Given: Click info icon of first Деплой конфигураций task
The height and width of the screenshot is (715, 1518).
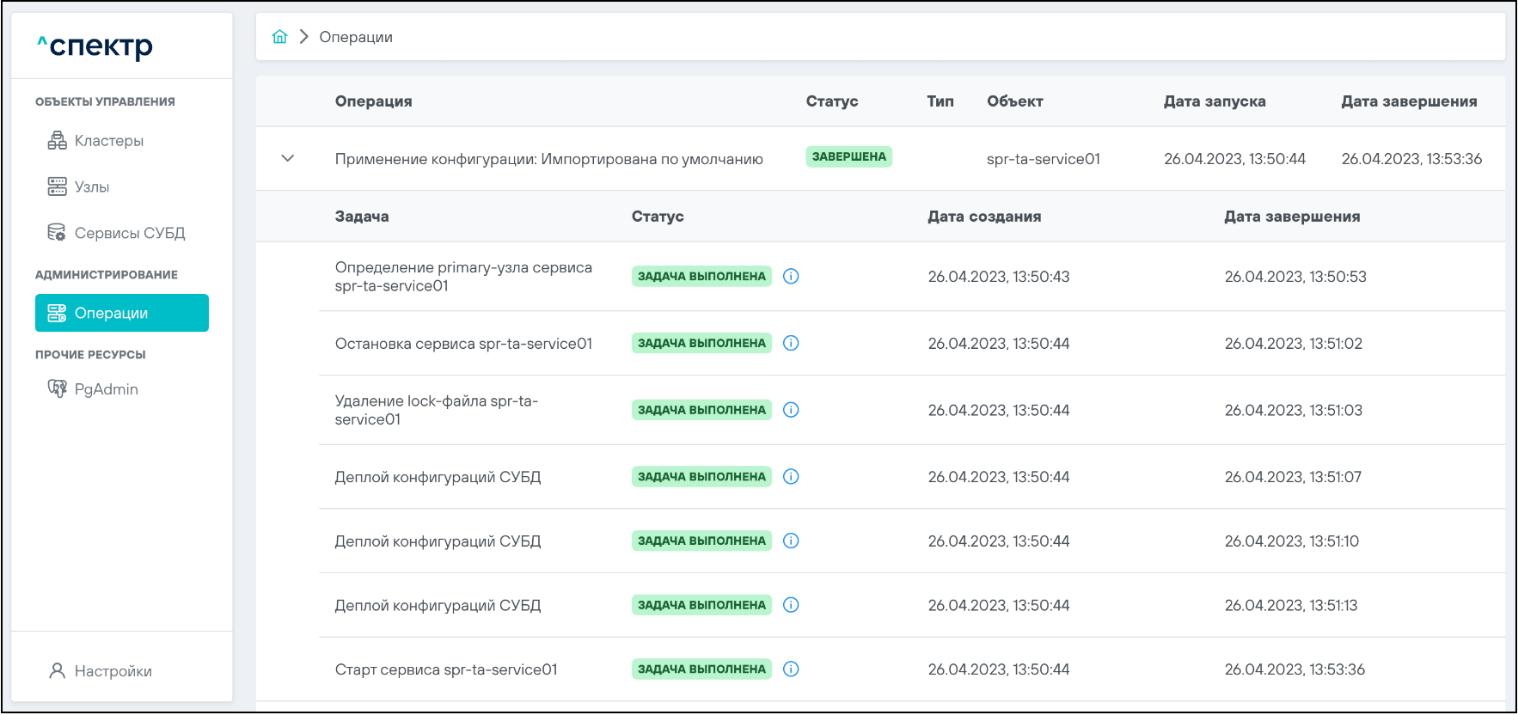Looking at the screenshot, I should point(791,477).
